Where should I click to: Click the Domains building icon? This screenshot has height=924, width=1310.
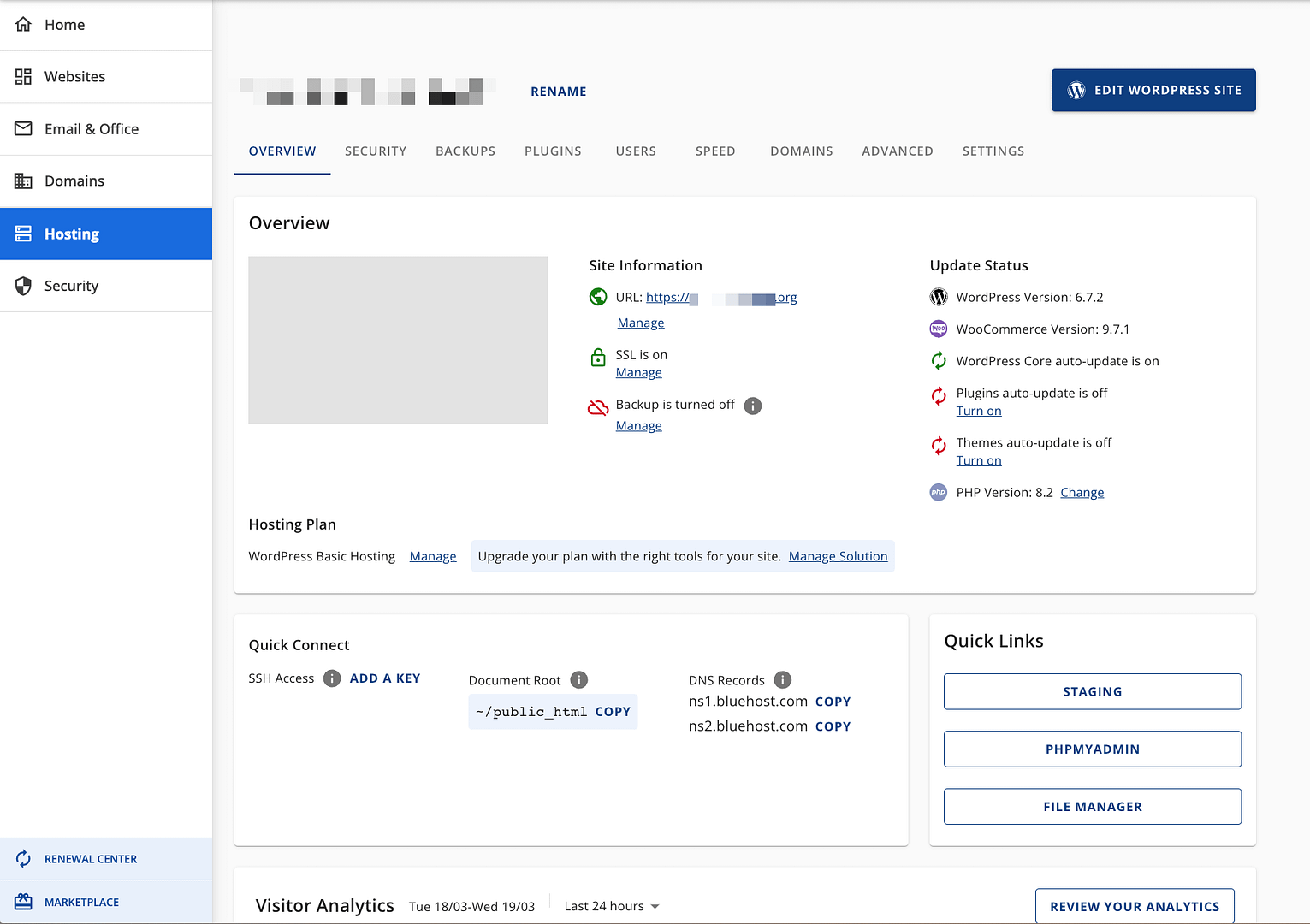(23, 181)
